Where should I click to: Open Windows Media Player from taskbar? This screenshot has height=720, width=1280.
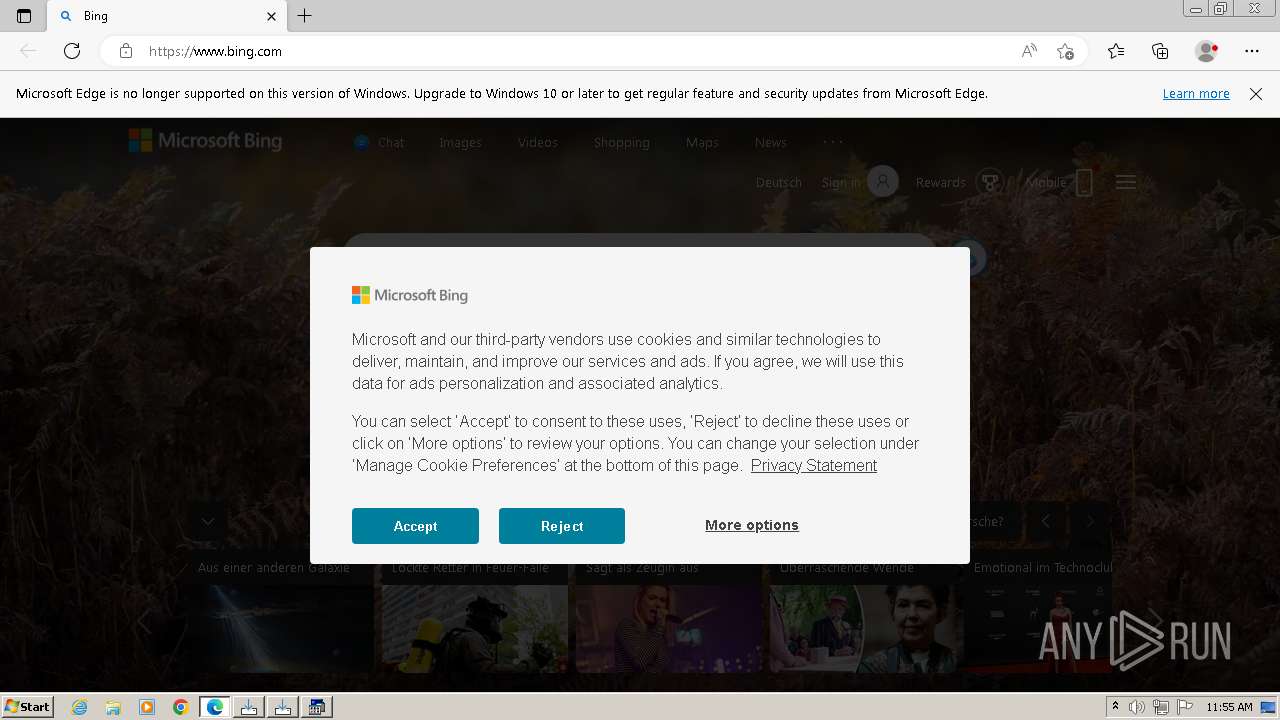pos(147,707)
